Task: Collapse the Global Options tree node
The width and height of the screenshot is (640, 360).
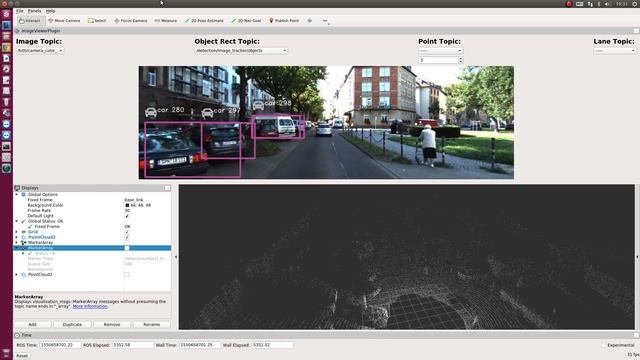Action: pyautogui.click(x=17, y=195)
